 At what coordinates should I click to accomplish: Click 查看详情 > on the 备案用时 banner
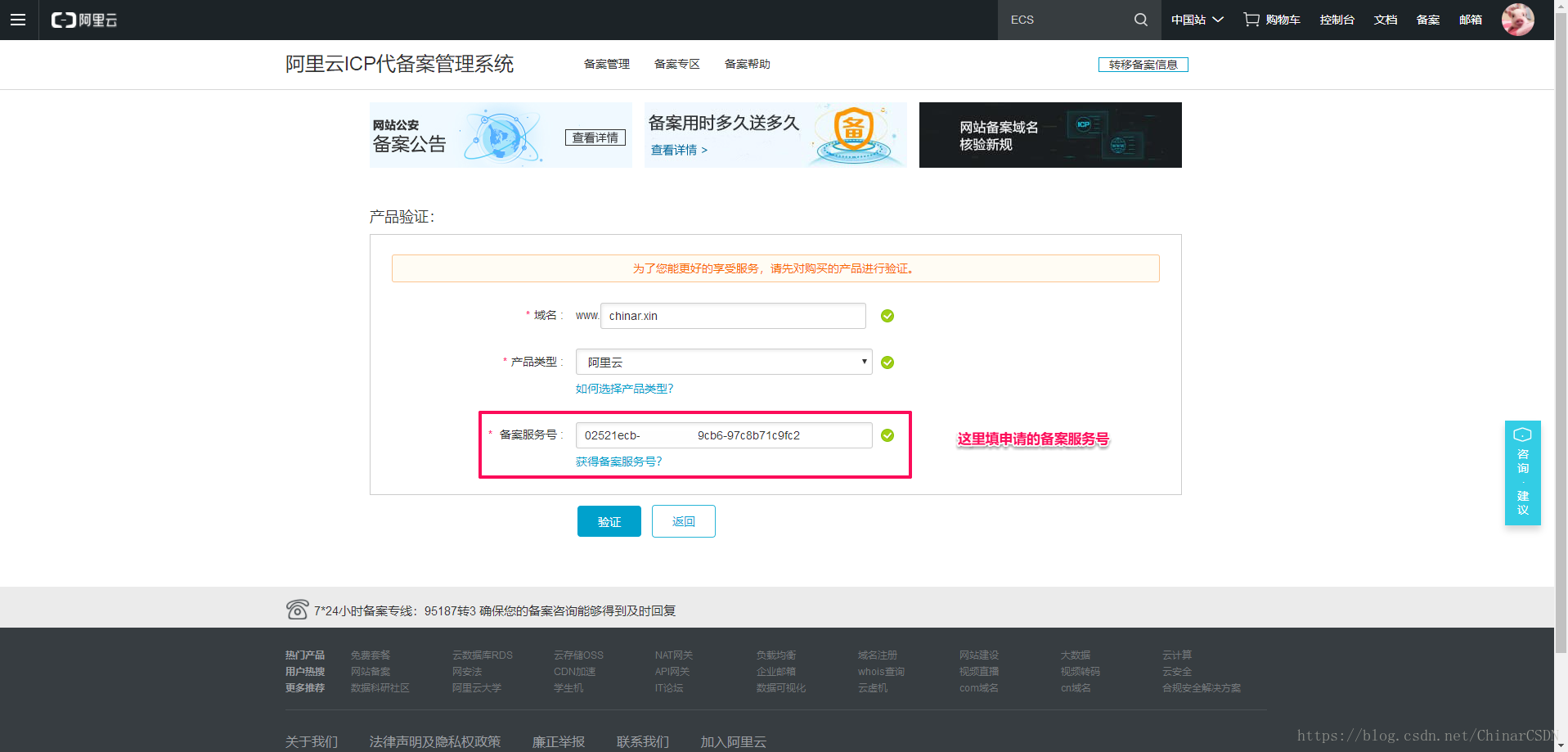coord(679,150)
